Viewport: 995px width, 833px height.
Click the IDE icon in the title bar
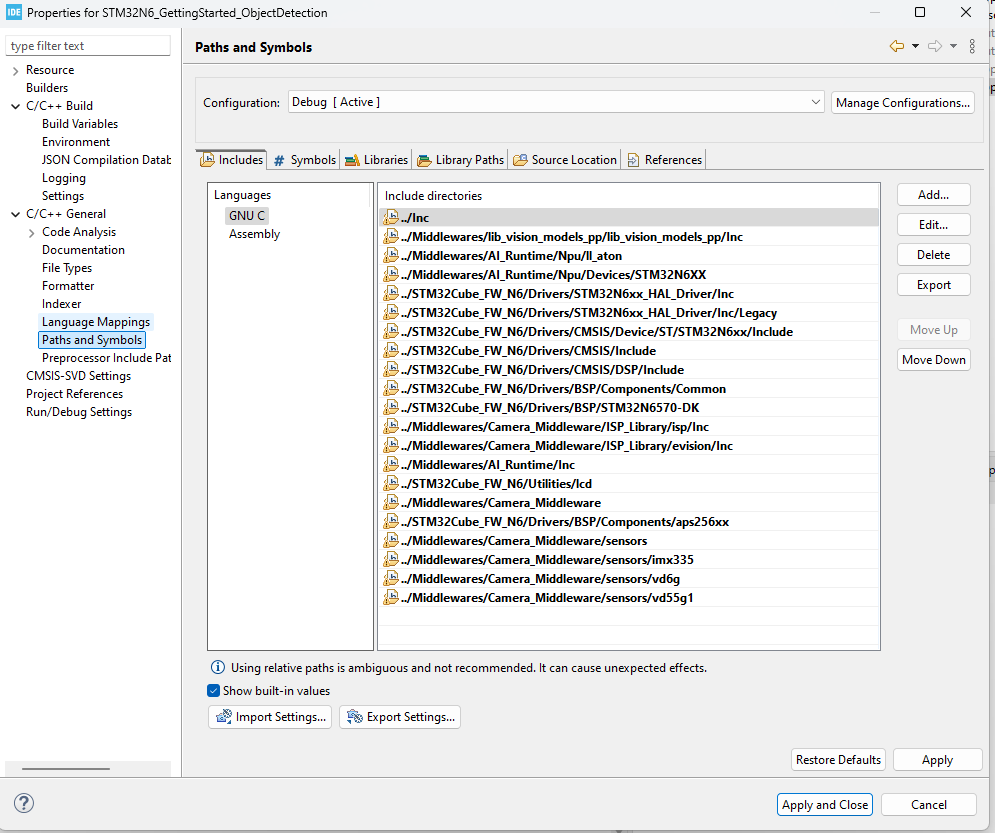click(x=14, y=12)
